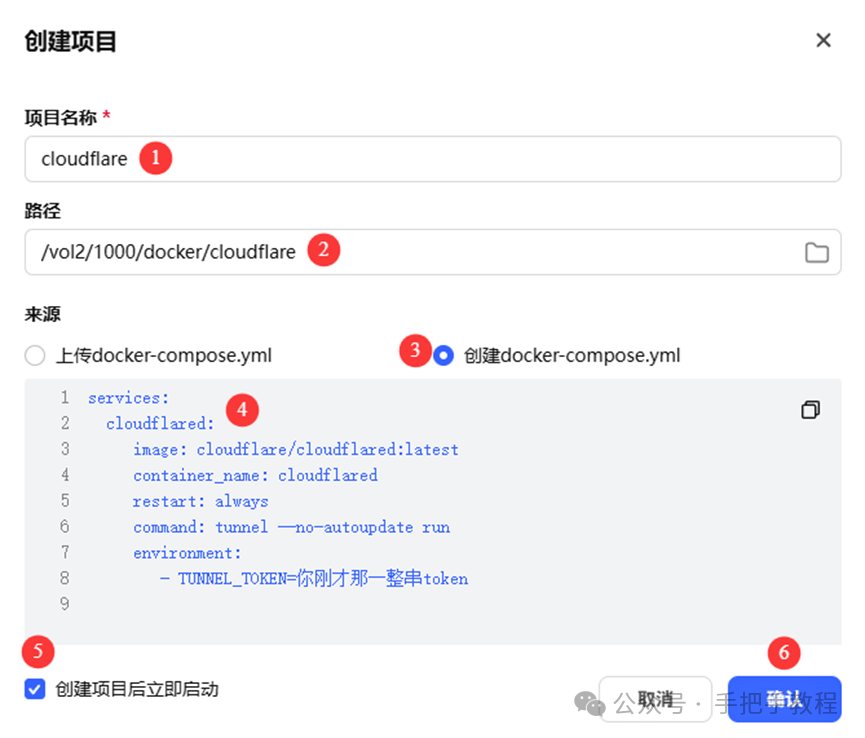Click the TUNNEL_TOKEN line in the editor
Image resolution: width=865 pixels, height=738 pixels.
313,579
